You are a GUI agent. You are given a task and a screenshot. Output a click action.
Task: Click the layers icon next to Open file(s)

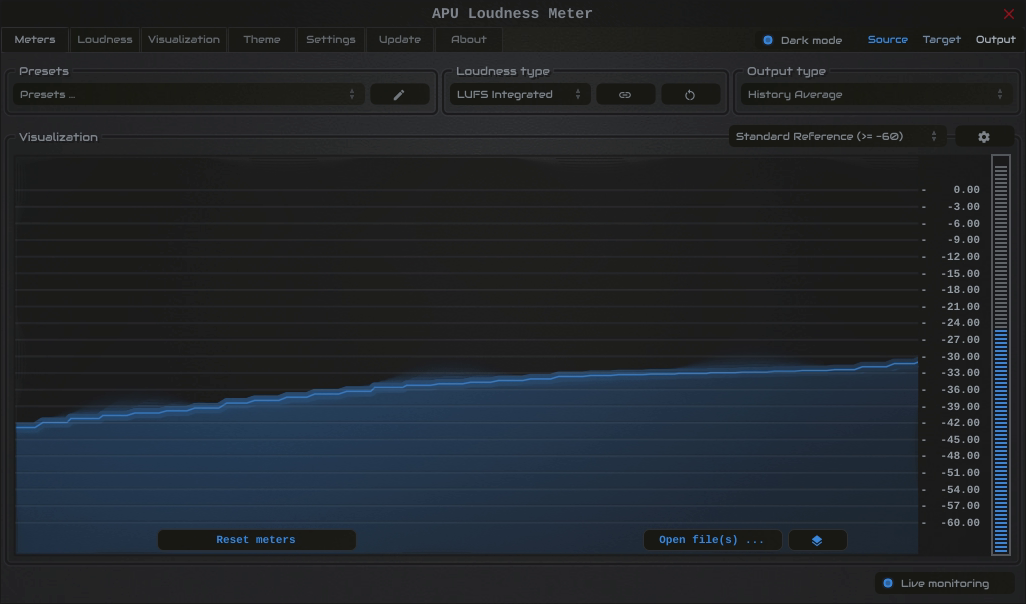[817, 540]
